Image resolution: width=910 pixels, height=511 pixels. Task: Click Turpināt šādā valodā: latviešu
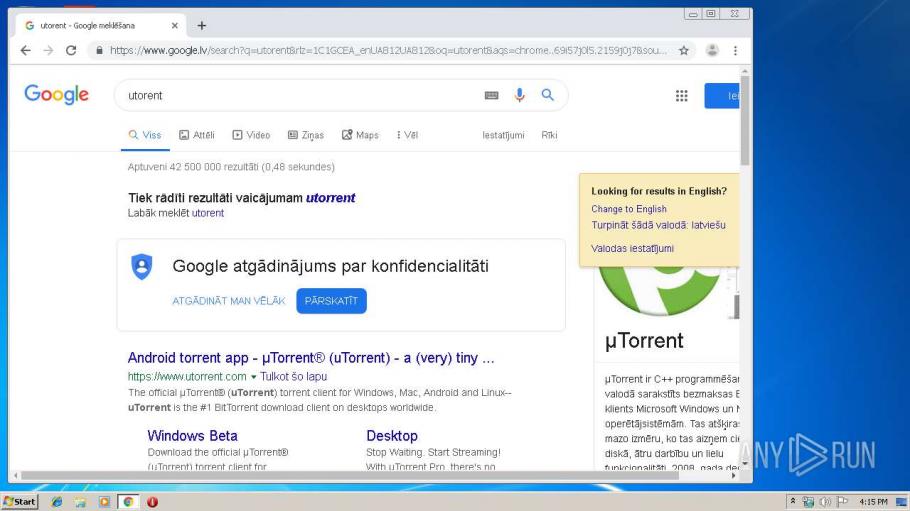pyautogui.click(x=658, y=225)
